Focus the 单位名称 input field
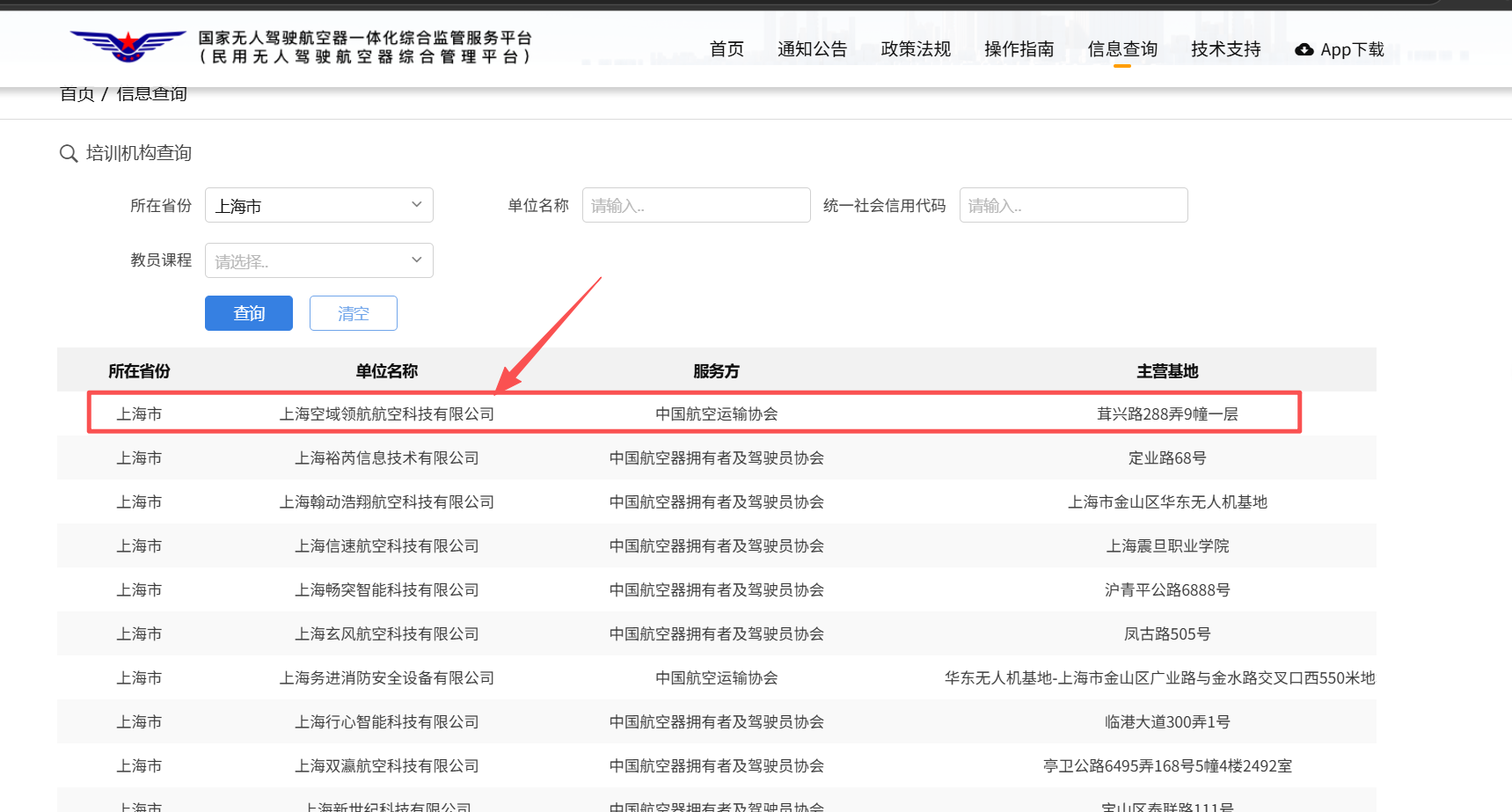The image size is (1512, 812). click(x=696, y=205)
